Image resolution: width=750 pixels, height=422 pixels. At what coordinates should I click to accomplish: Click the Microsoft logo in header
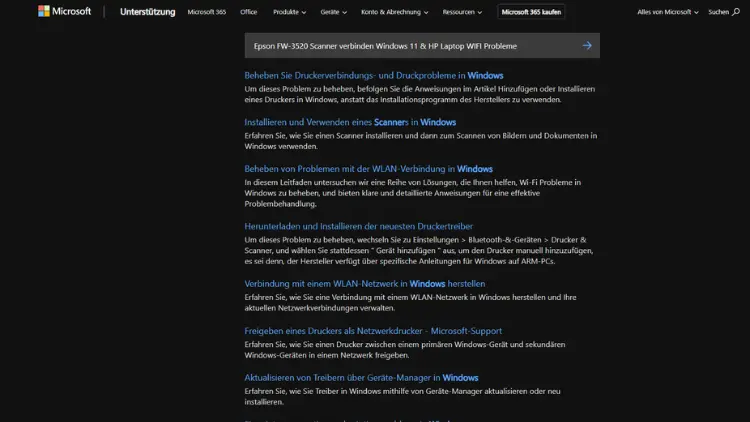click(x=64, y=12)
